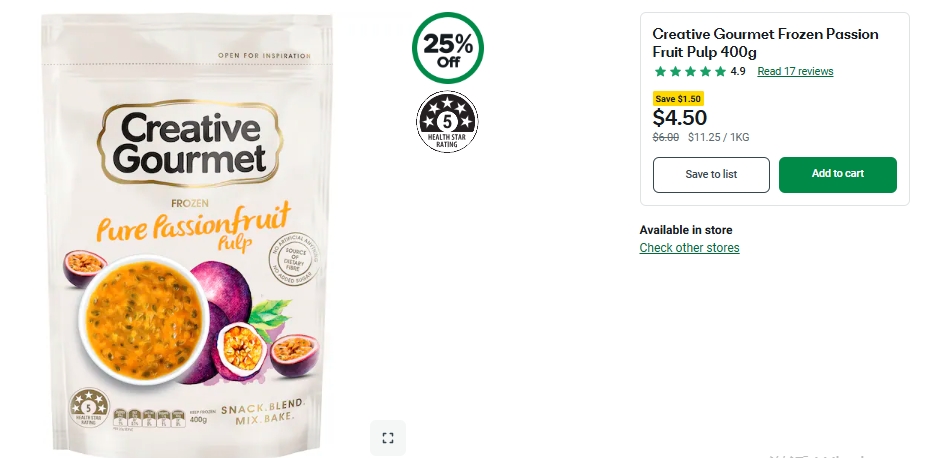Click the third green rating star

tap(690, 71)
